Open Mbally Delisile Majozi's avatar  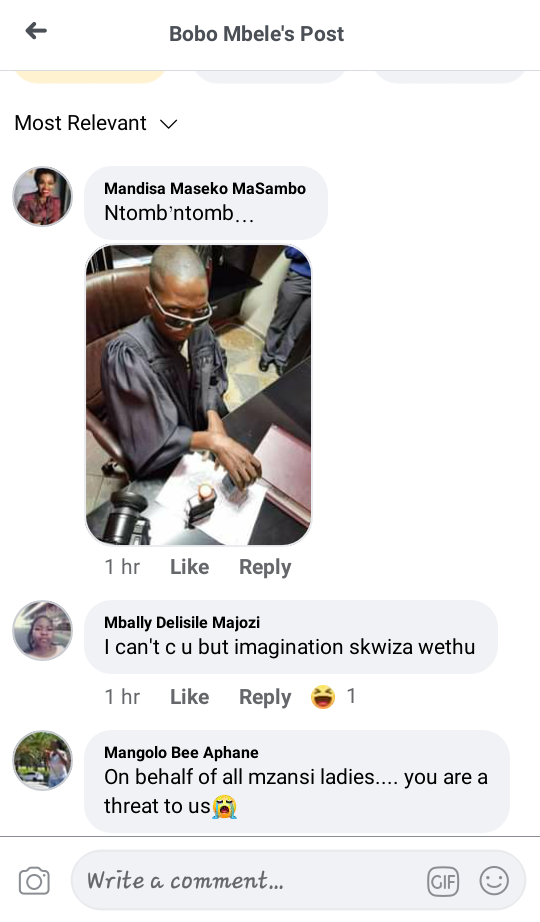point(42,630)
